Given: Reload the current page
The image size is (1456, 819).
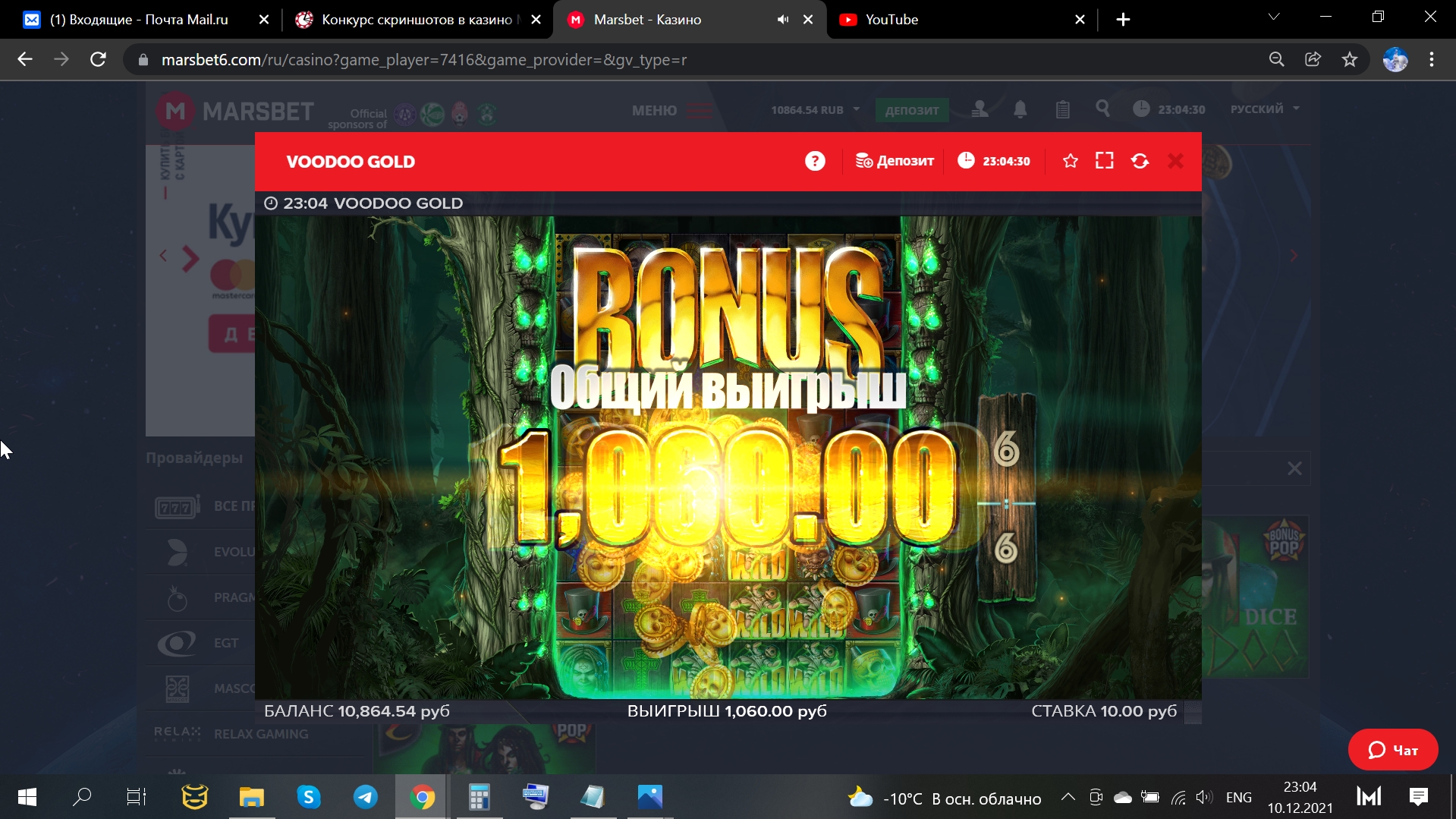Looking at the screenshot, I should click(98, 59).
